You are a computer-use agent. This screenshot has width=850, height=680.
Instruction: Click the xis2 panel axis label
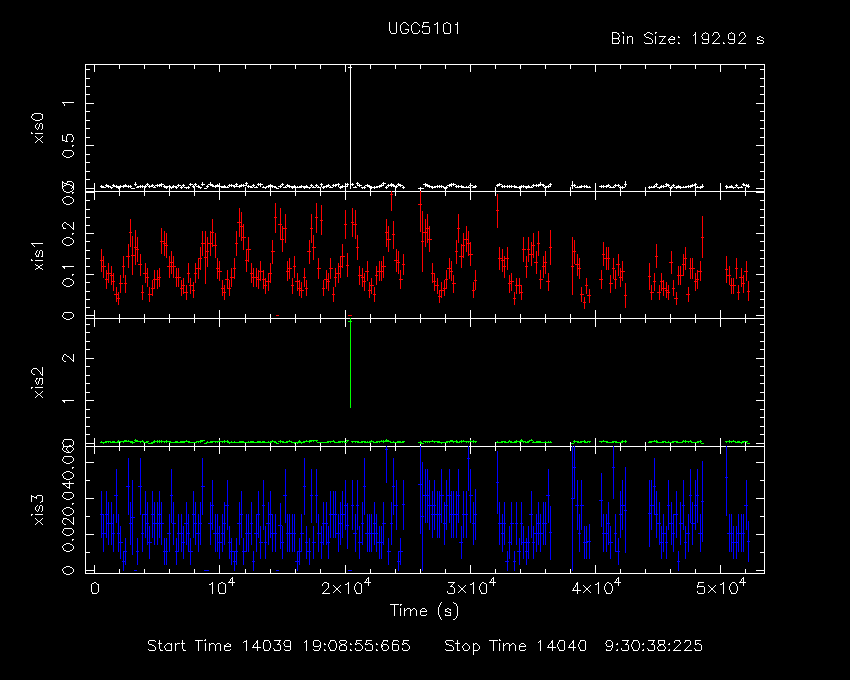click(x=38, y=382)
